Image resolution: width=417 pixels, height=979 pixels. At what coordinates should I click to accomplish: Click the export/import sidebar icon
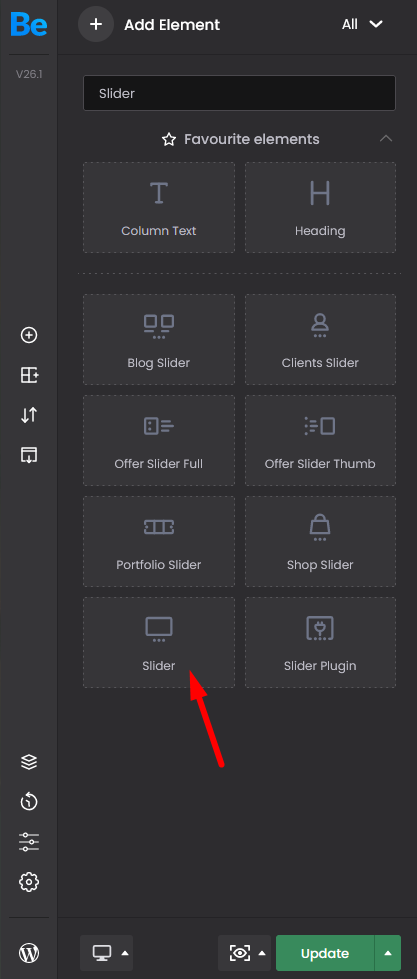[29, 455]
